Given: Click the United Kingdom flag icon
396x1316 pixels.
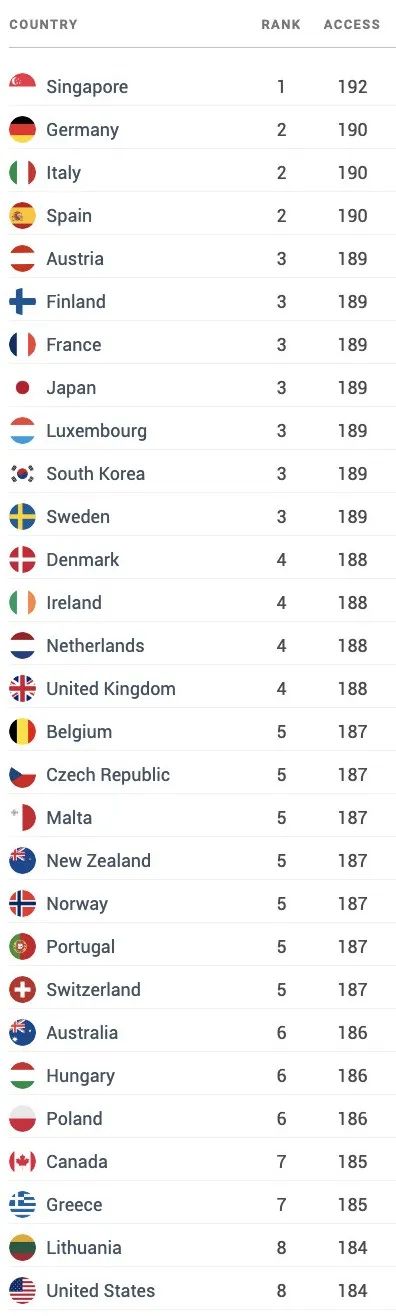Looking at the screenshot, I should click(22, 689).
